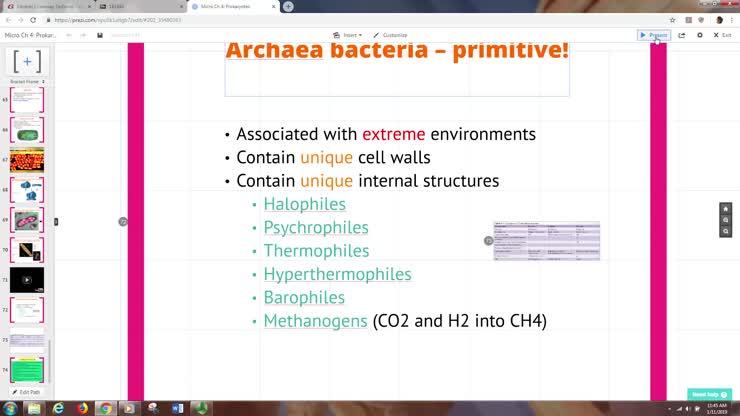The image size is (740, 416).
Task: Select the small purple table image
Action: 547,241
